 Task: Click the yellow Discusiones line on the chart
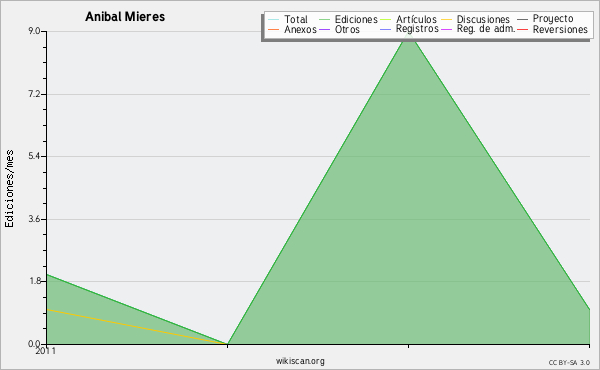click(137, 327)
